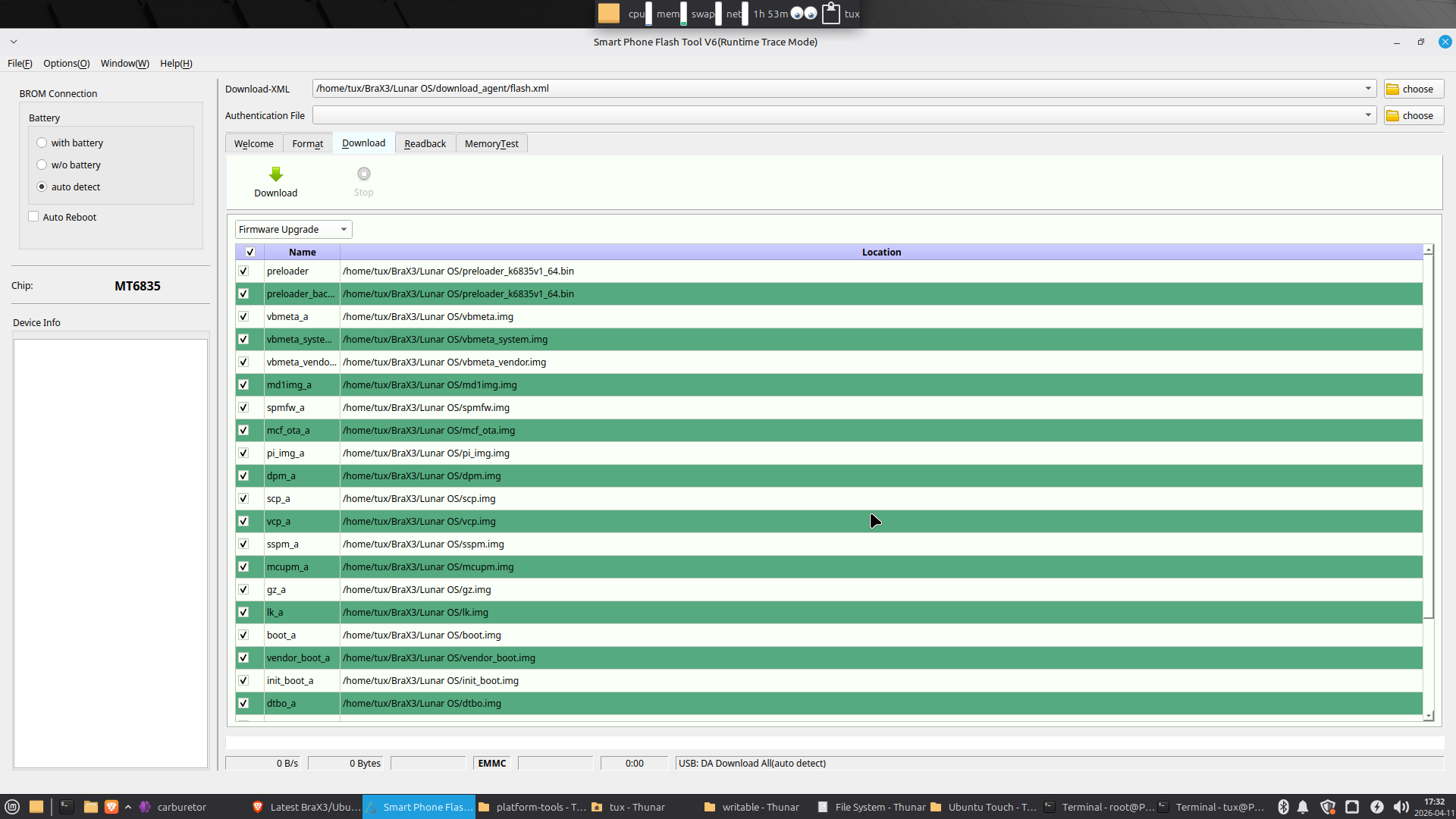This screenshot has width=1456, height=819.
Task: Click the volume speaker tray icon
Action: point(1400,807)
